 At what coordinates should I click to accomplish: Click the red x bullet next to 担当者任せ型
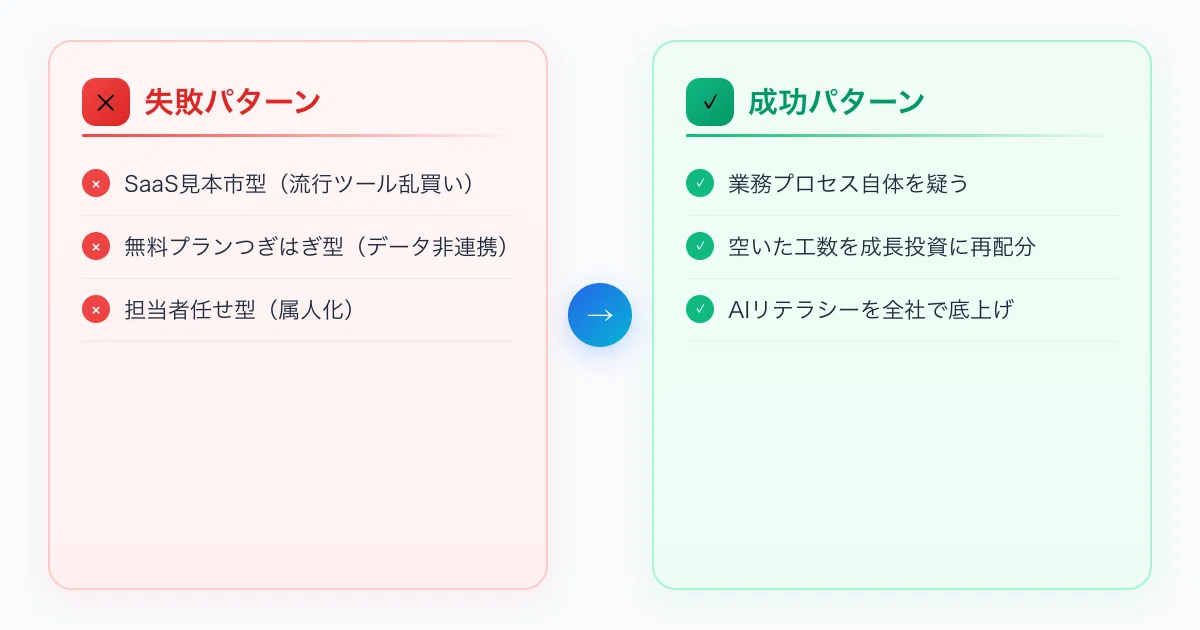click(96, 310)
